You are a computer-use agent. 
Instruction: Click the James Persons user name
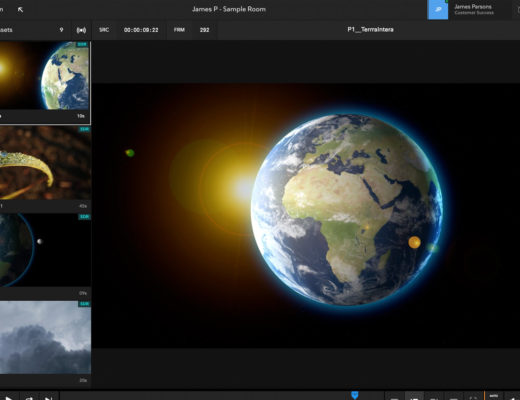click(x=473, y=6)
